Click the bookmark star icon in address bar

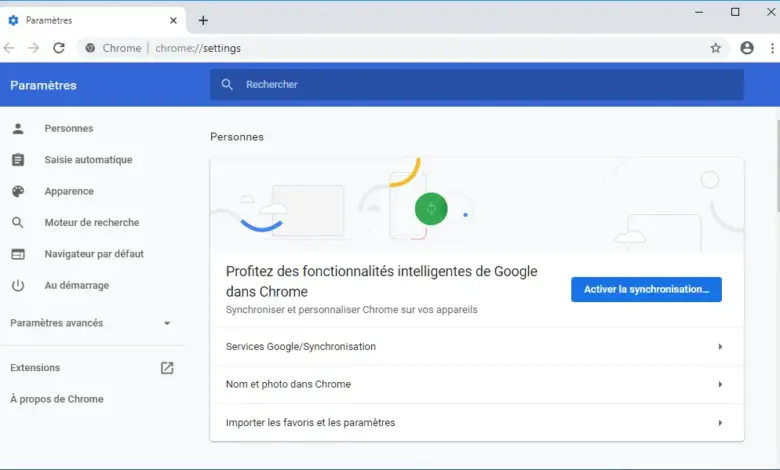click(715, 48)
